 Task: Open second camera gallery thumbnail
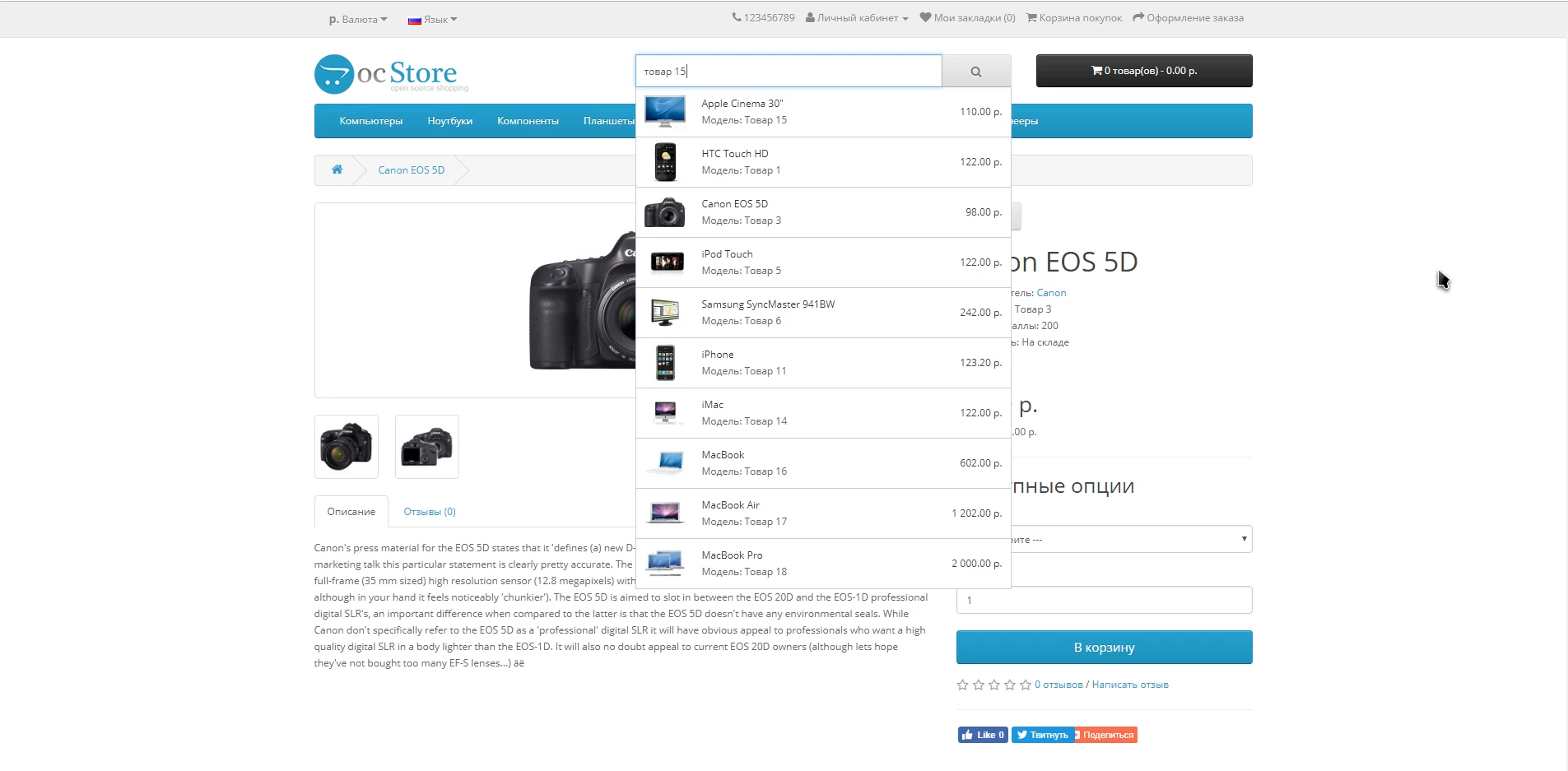(x=427, y=447)
